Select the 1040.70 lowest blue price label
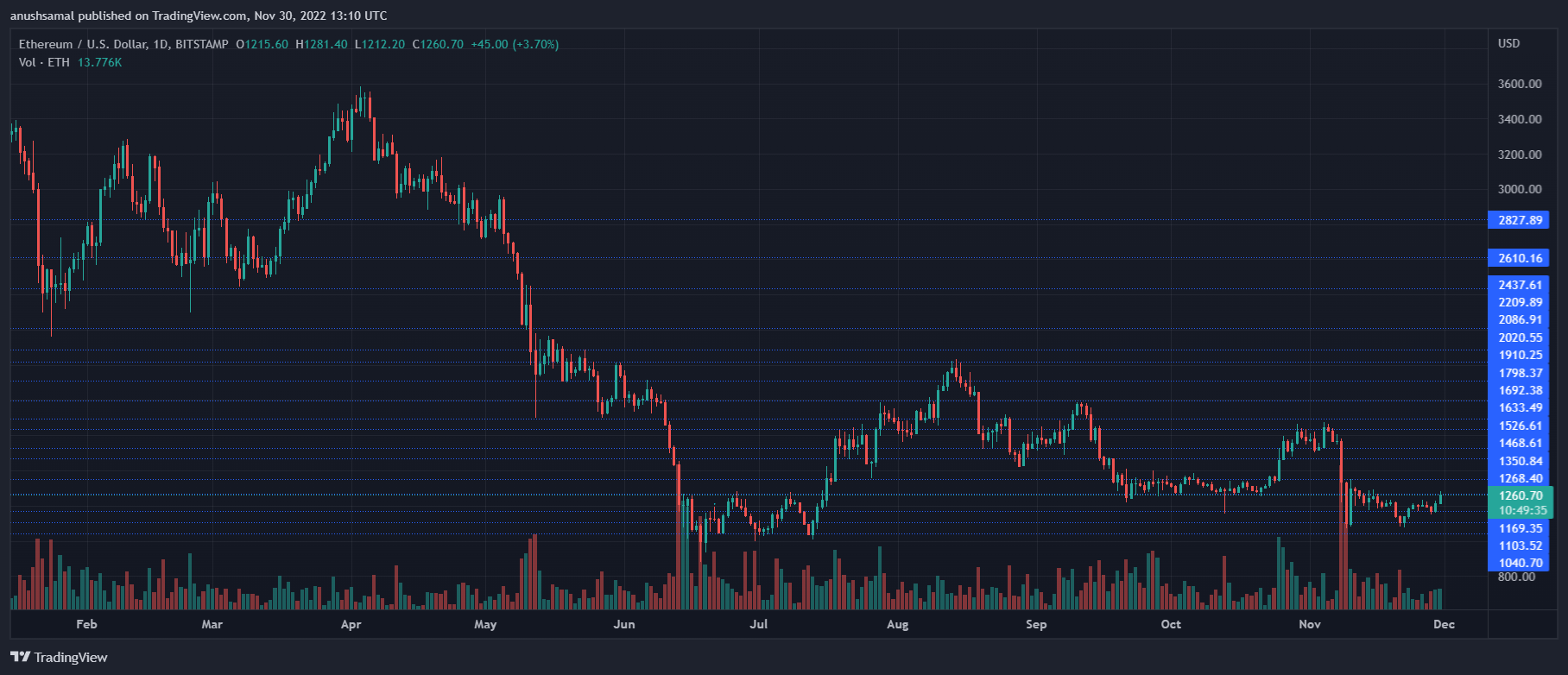The height and width of the screenshot is (675, 1568). 1520,563
